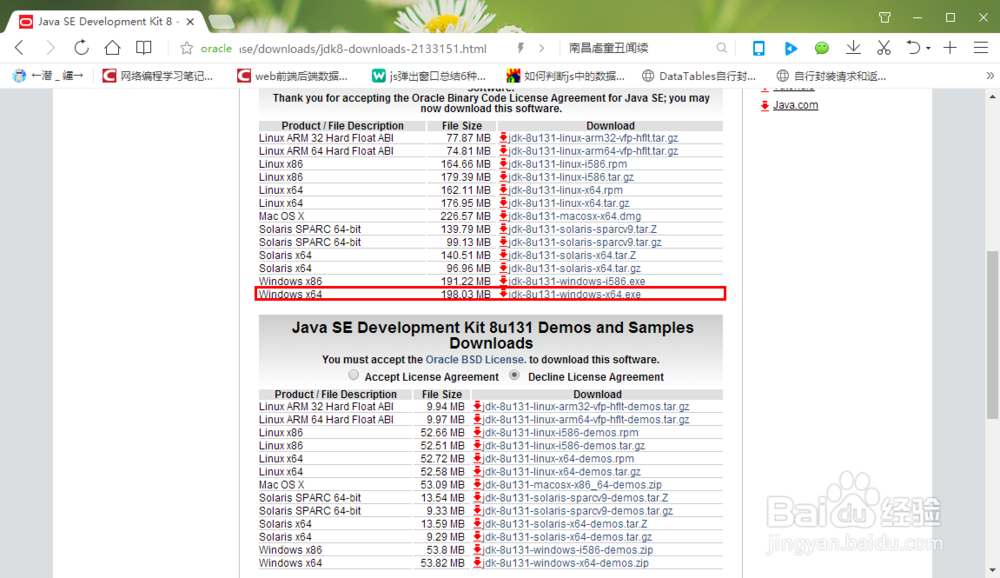Viewport: 1000px width, 578px height.
Task: Click the undo closed tab icon
Action: (x=913, y=48)
